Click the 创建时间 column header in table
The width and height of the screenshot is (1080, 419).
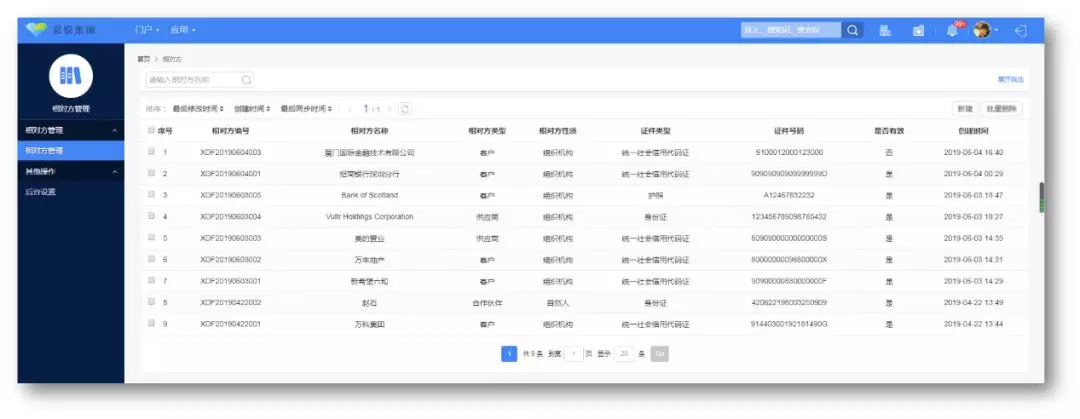(x=973, y=131)
